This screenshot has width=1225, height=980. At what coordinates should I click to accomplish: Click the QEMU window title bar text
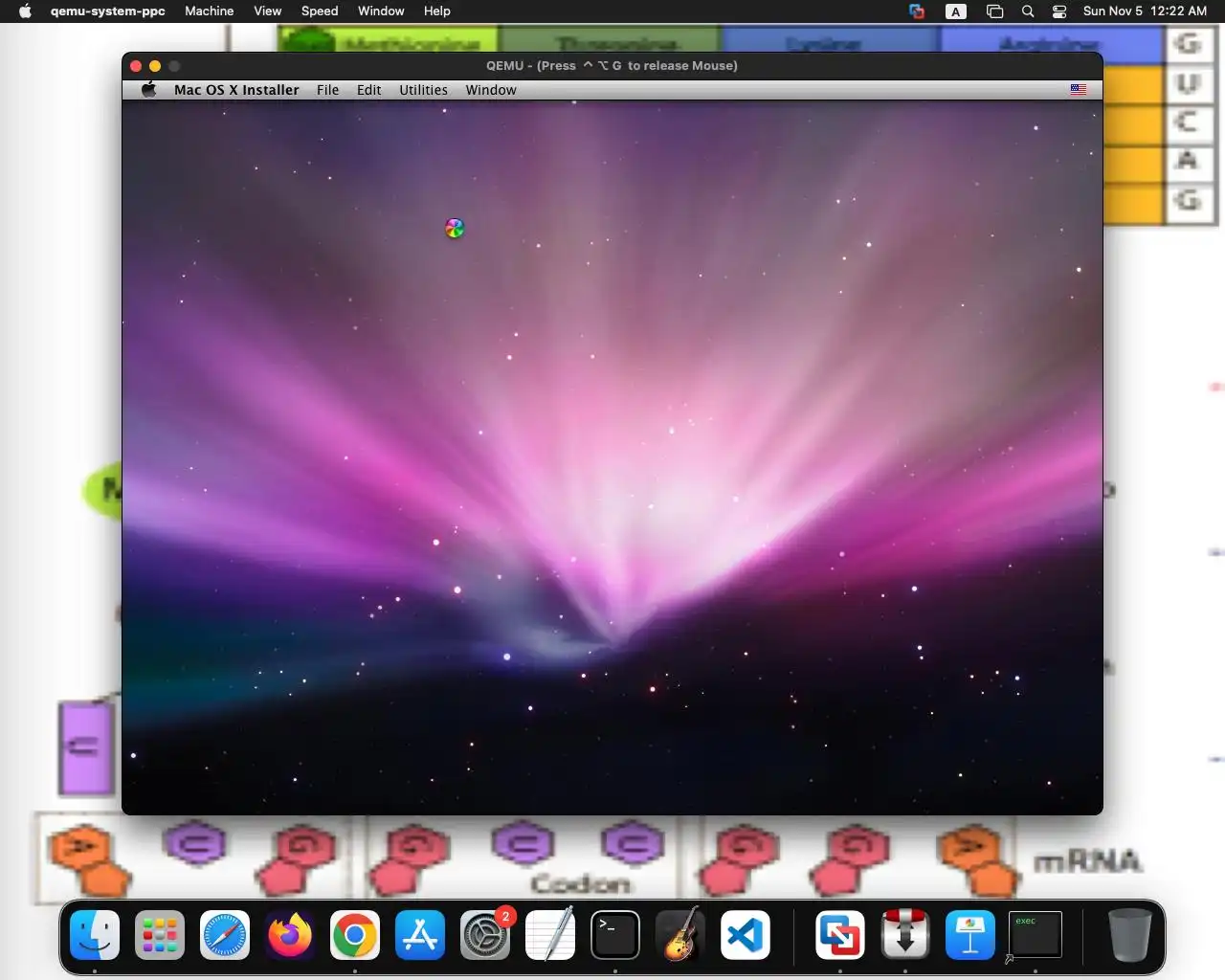pos(612,65)
